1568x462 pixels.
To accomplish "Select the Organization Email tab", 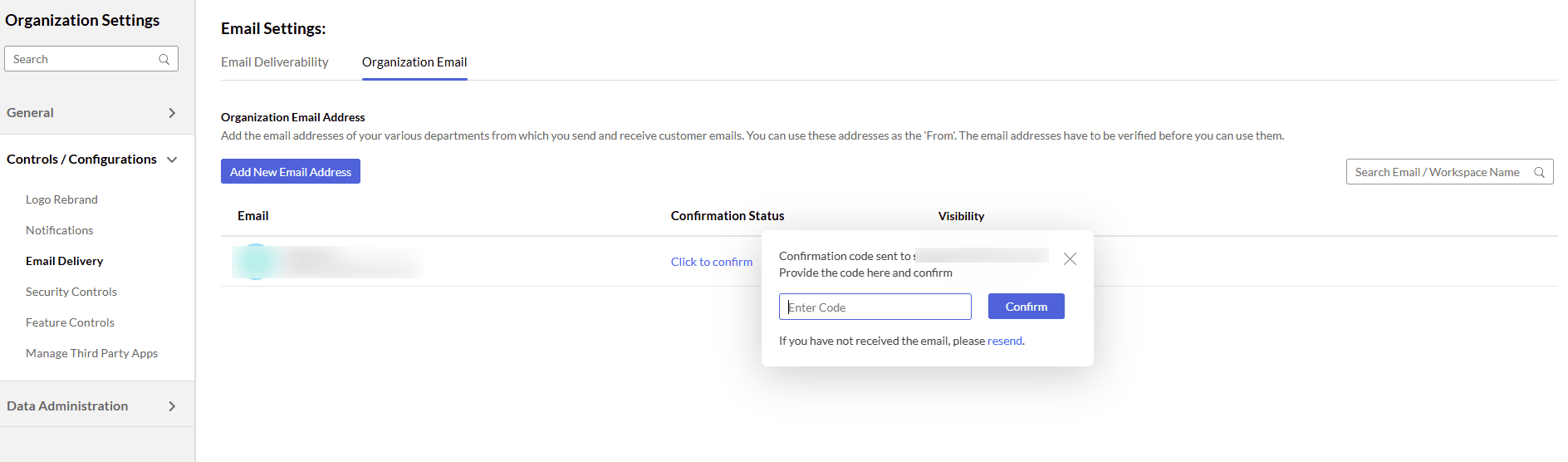I will 414,62.
